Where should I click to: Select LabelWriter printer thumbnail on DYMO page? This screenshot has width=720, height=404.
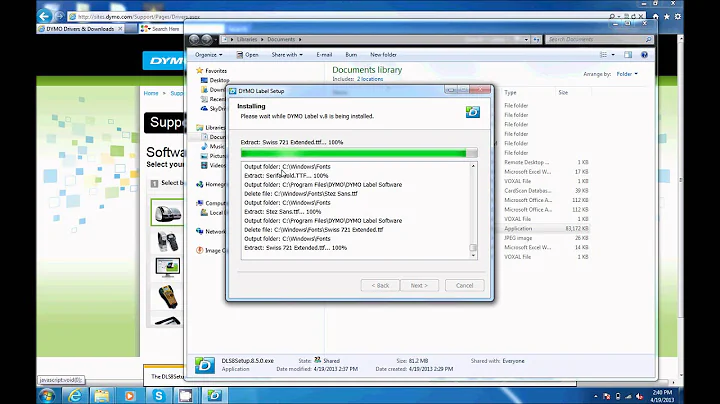(x=167, y=213)
